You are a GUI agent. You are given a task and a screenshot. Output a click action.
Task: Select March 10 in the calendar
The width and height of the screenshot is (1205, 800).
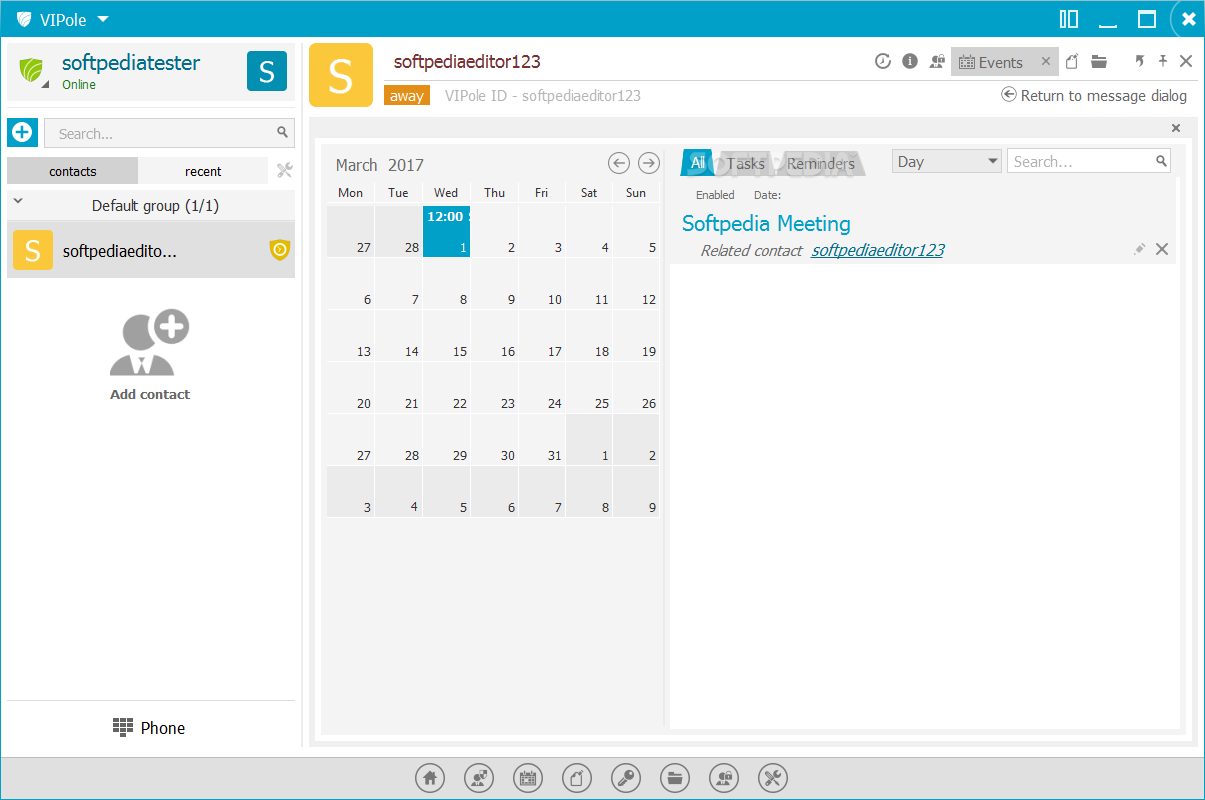[x=541, y=283]
